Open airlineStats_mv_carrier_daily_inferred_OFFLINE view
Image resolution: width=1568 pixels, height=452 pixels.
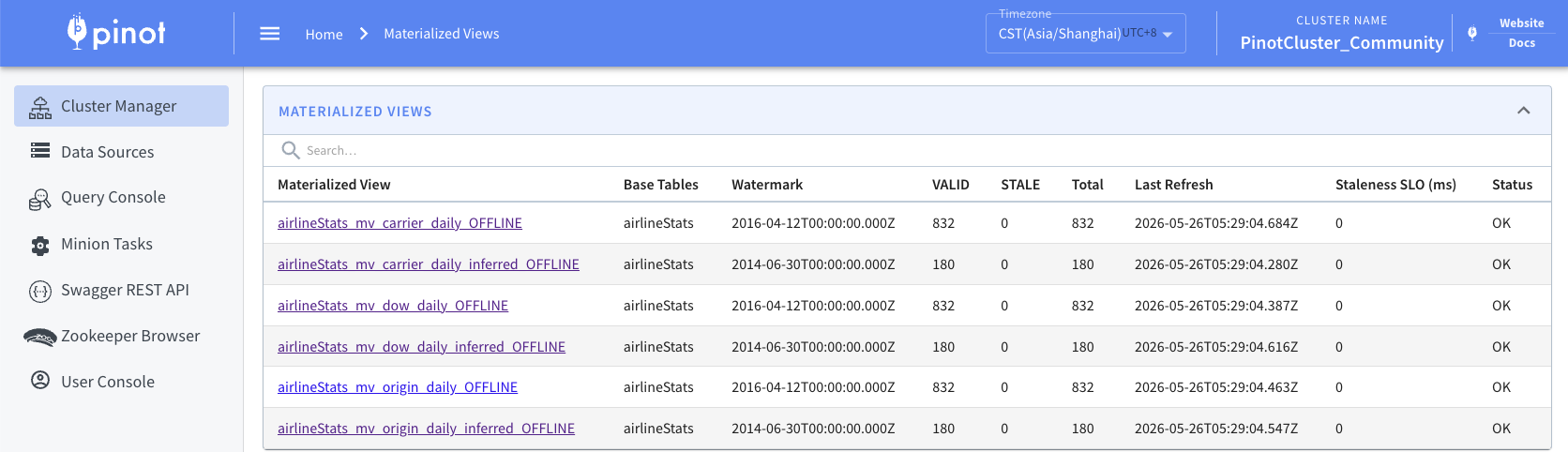429,264
